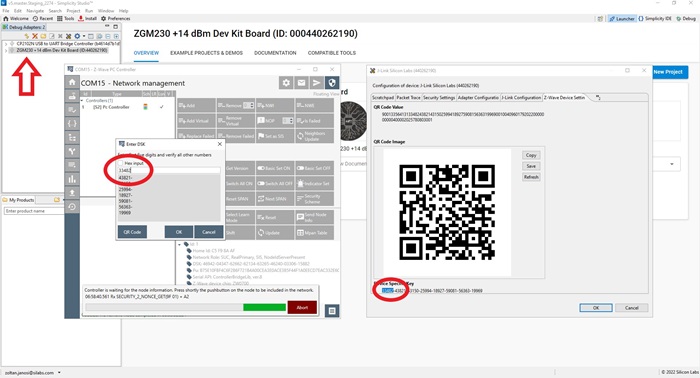Click Copy button next to QR code image
The image size is (700, 378).
[x=531, y=155]
